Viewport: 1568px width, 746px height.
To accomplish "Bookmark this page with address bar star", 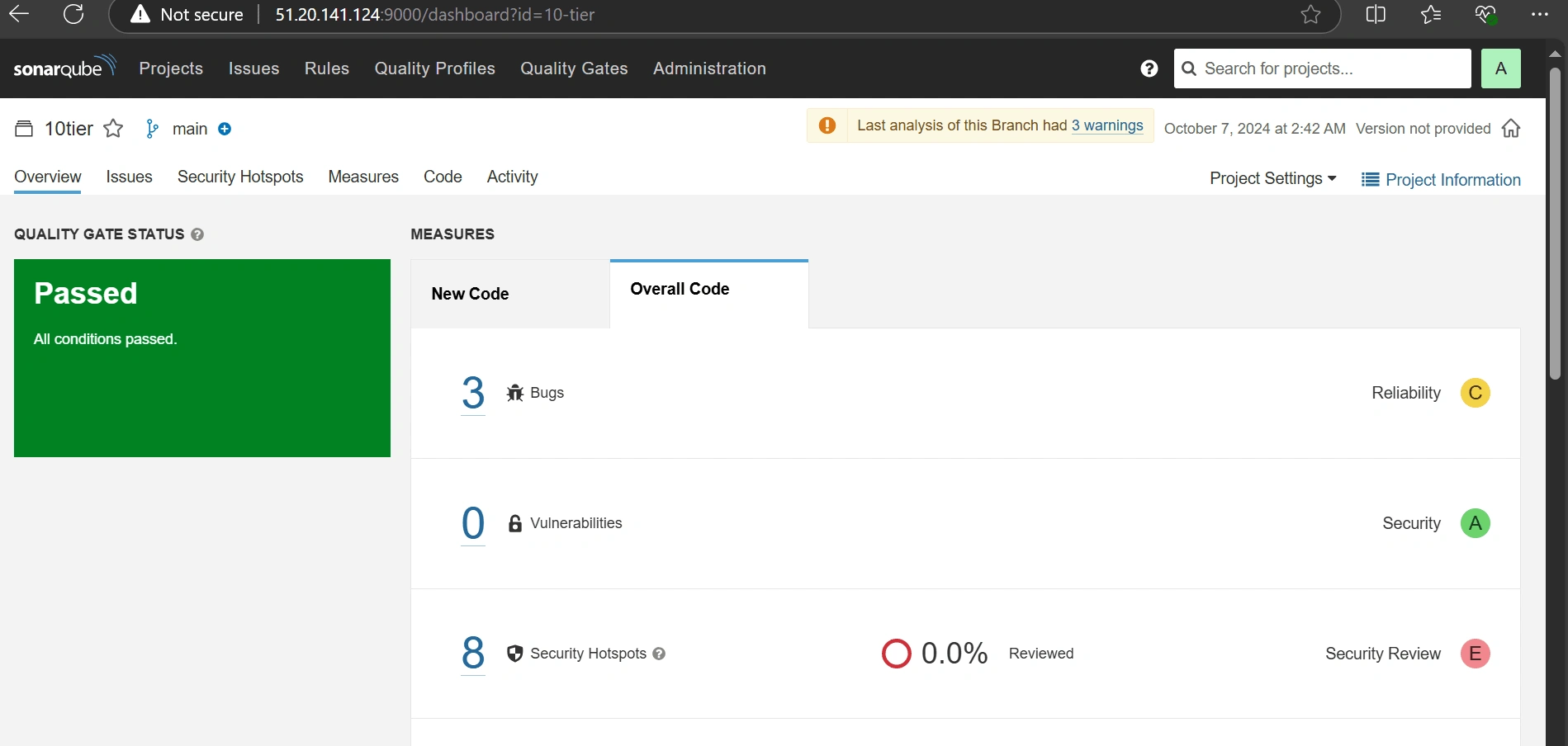I will (x=1310, y=15).
